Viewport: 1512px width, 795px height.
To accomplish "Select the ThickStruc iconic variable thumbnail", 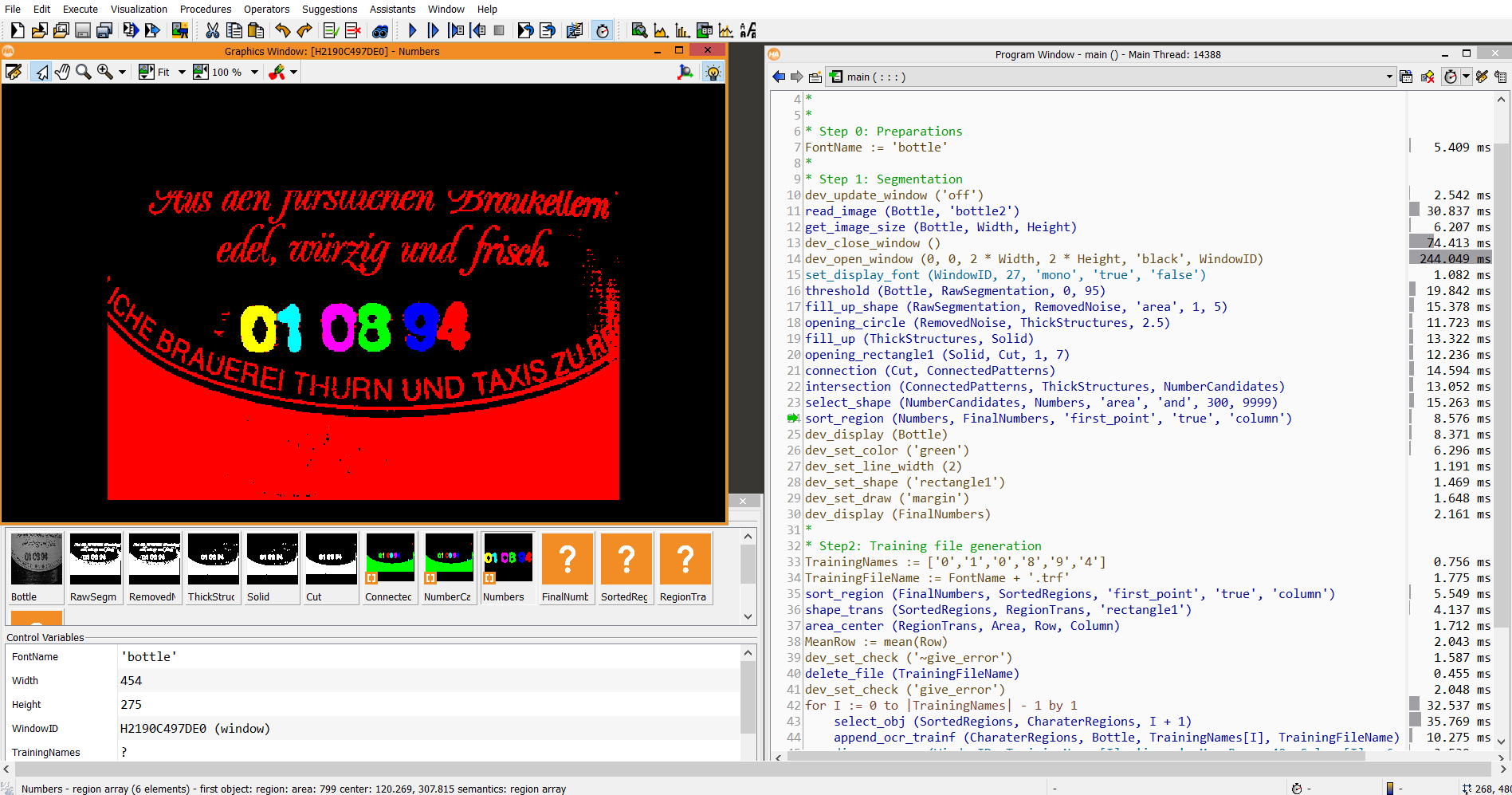I will 213,568.
